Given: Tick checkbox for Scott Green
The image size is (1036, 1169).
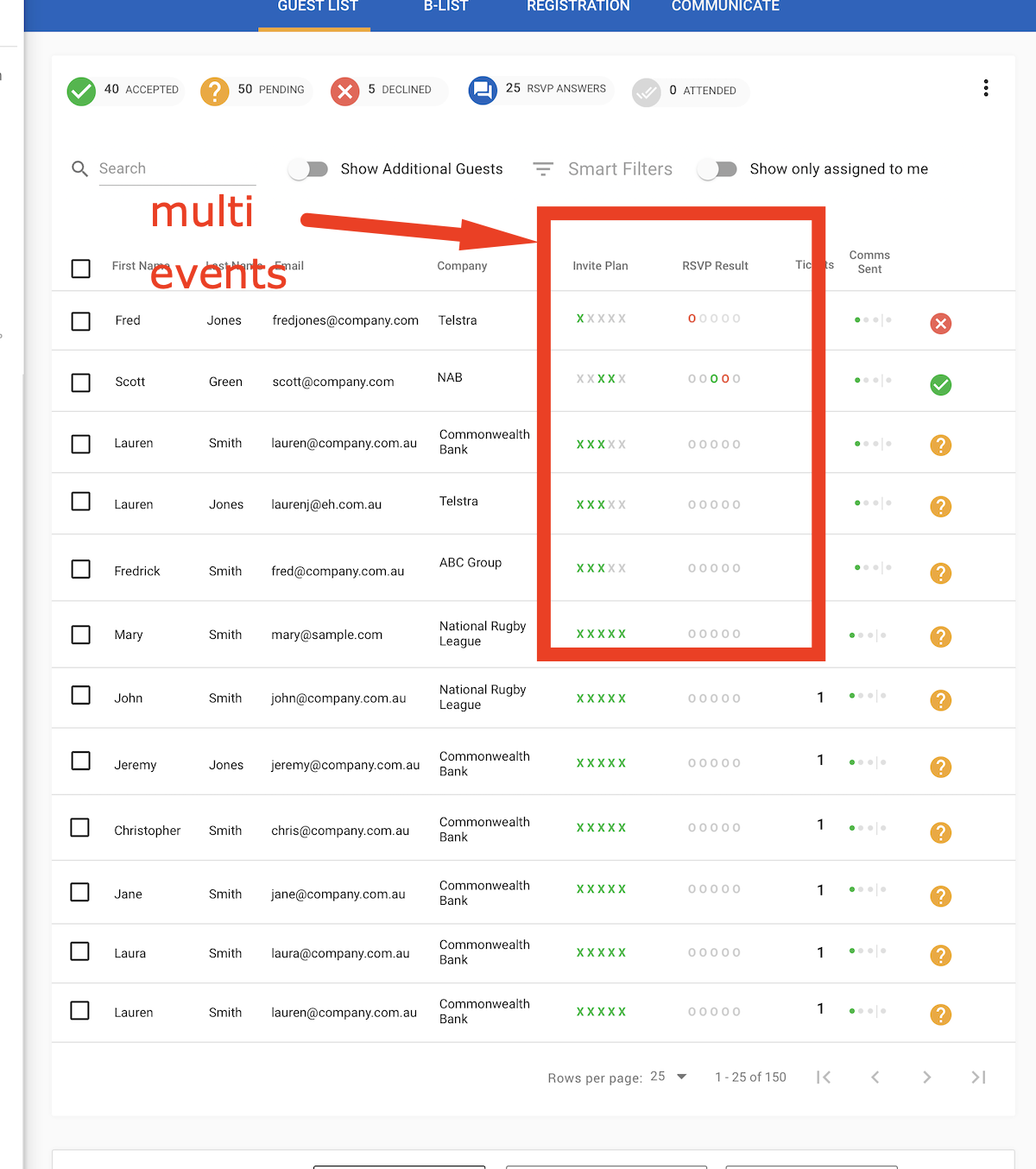Looking at the screenshot, I should (81, 382).
